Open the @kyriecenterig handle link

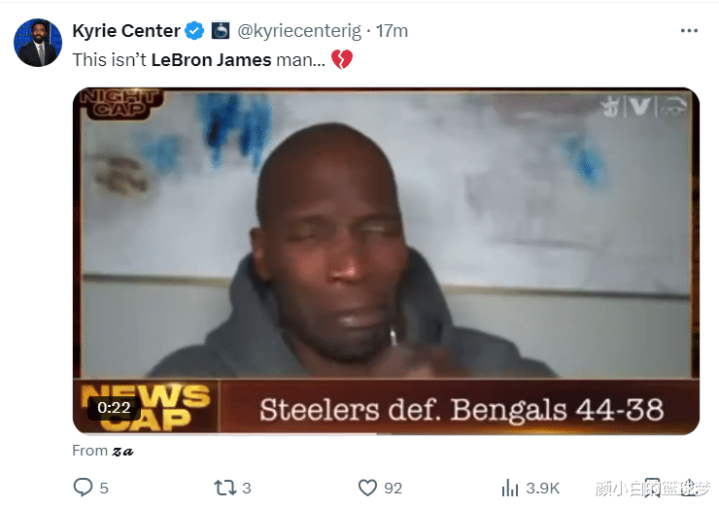(x=299, y=31)
